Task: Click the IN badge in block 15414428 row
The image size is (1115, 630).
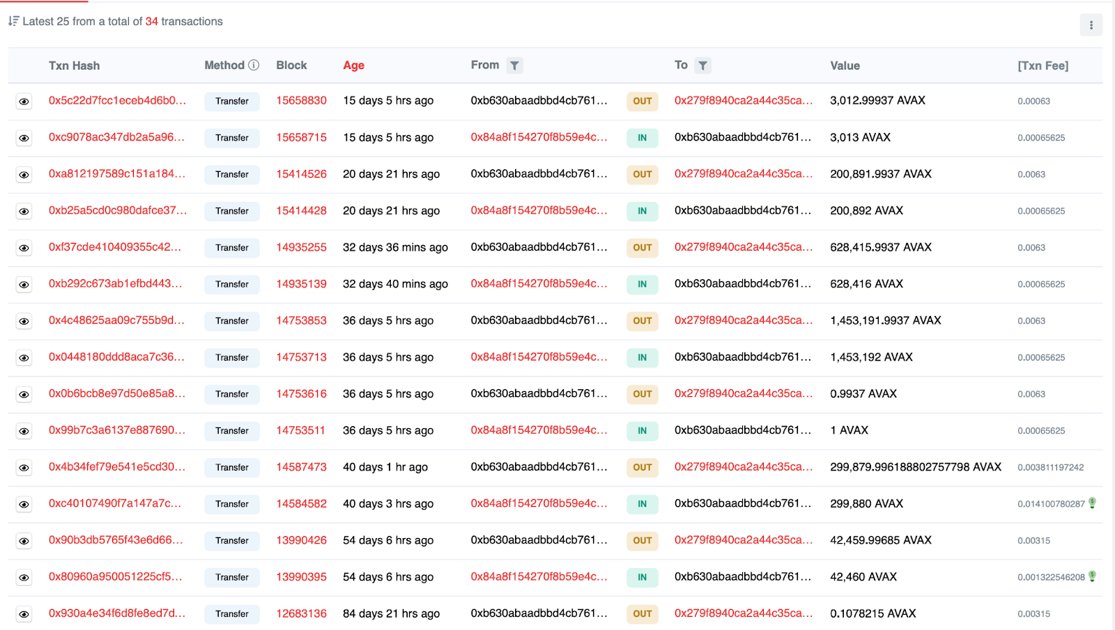Action: pyautogui.click(x=642, y=211)
